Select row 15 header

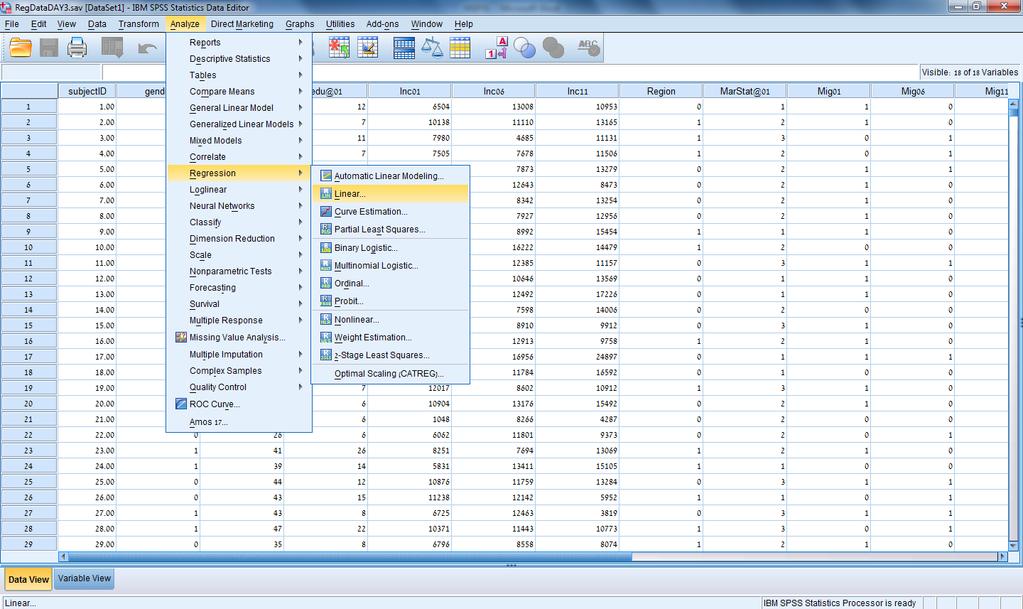click(x=29, y=325)
